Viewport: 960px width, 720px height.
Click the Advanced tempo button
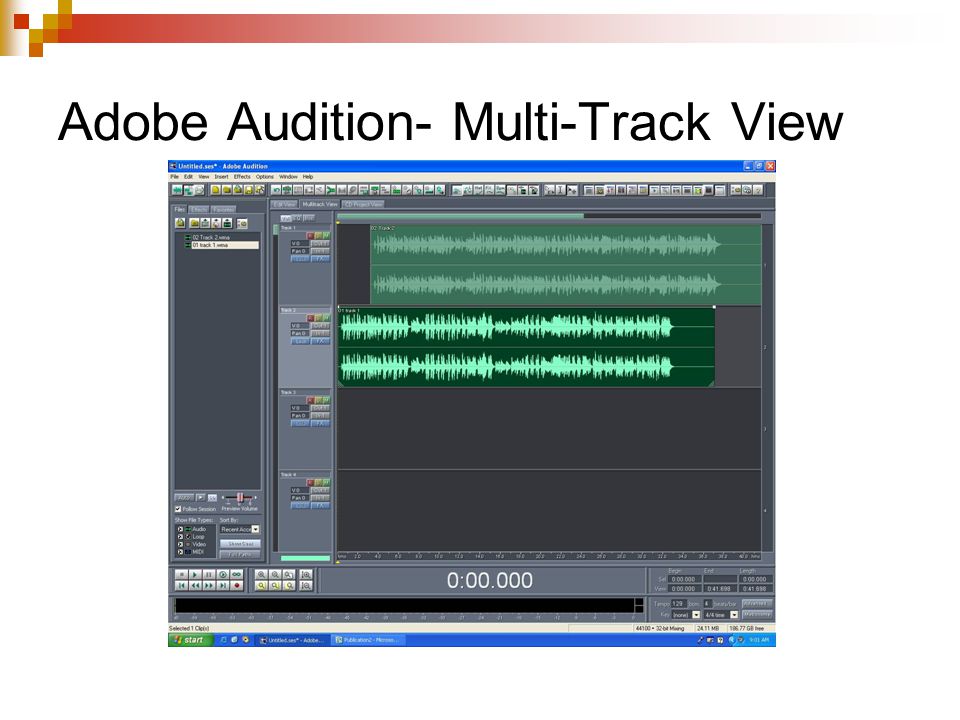pos(757,604)
